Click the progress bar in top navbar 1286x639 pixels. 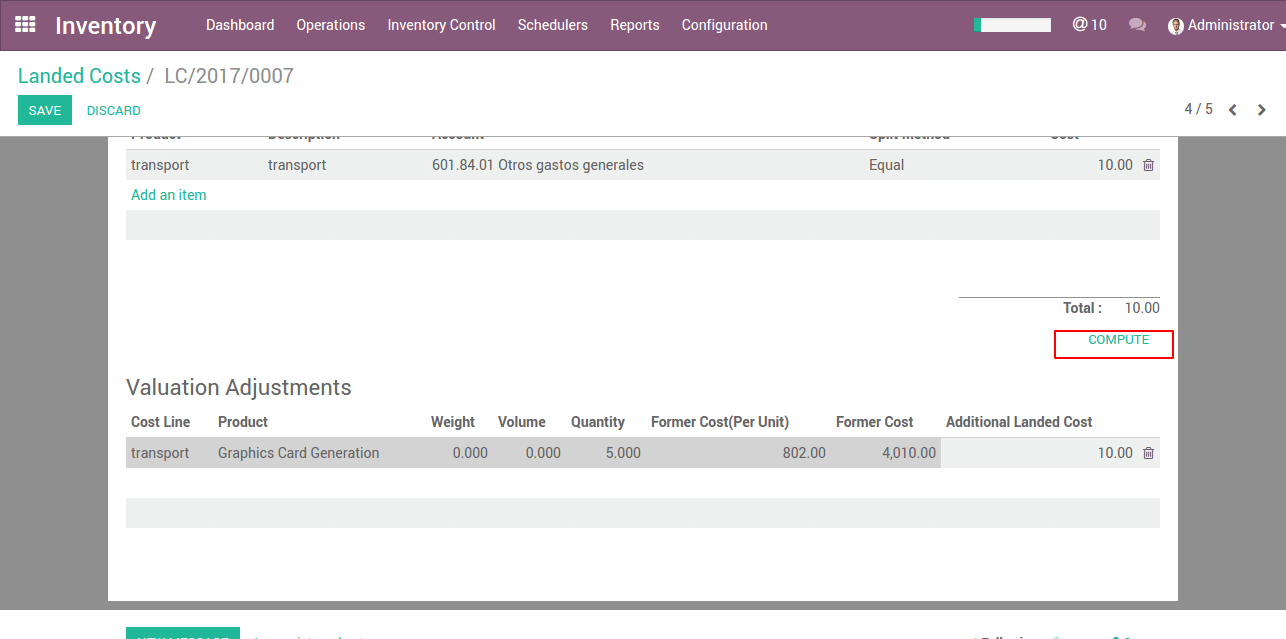[x=1012, y=25]
